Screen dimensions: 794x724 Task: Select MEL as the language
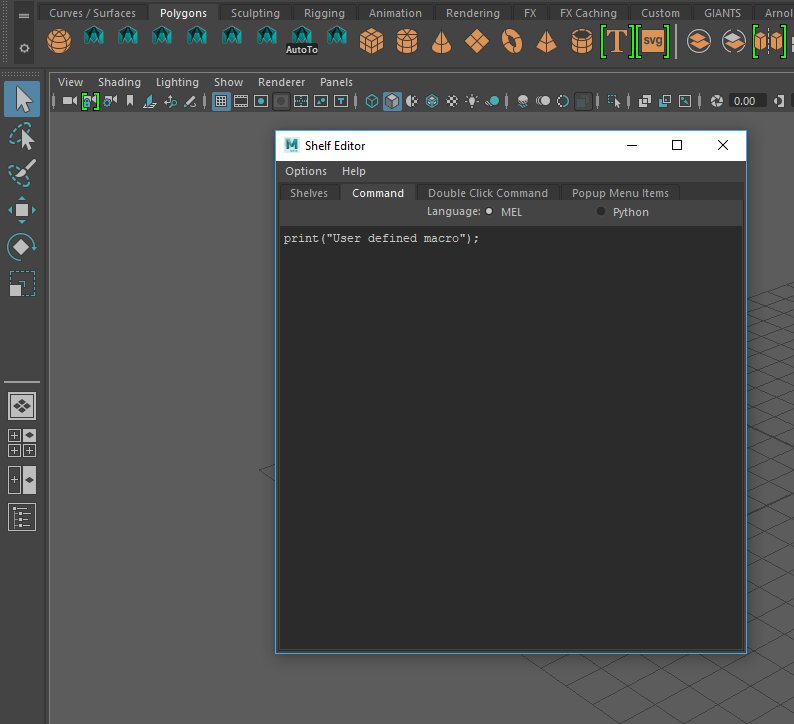point(489,212)
